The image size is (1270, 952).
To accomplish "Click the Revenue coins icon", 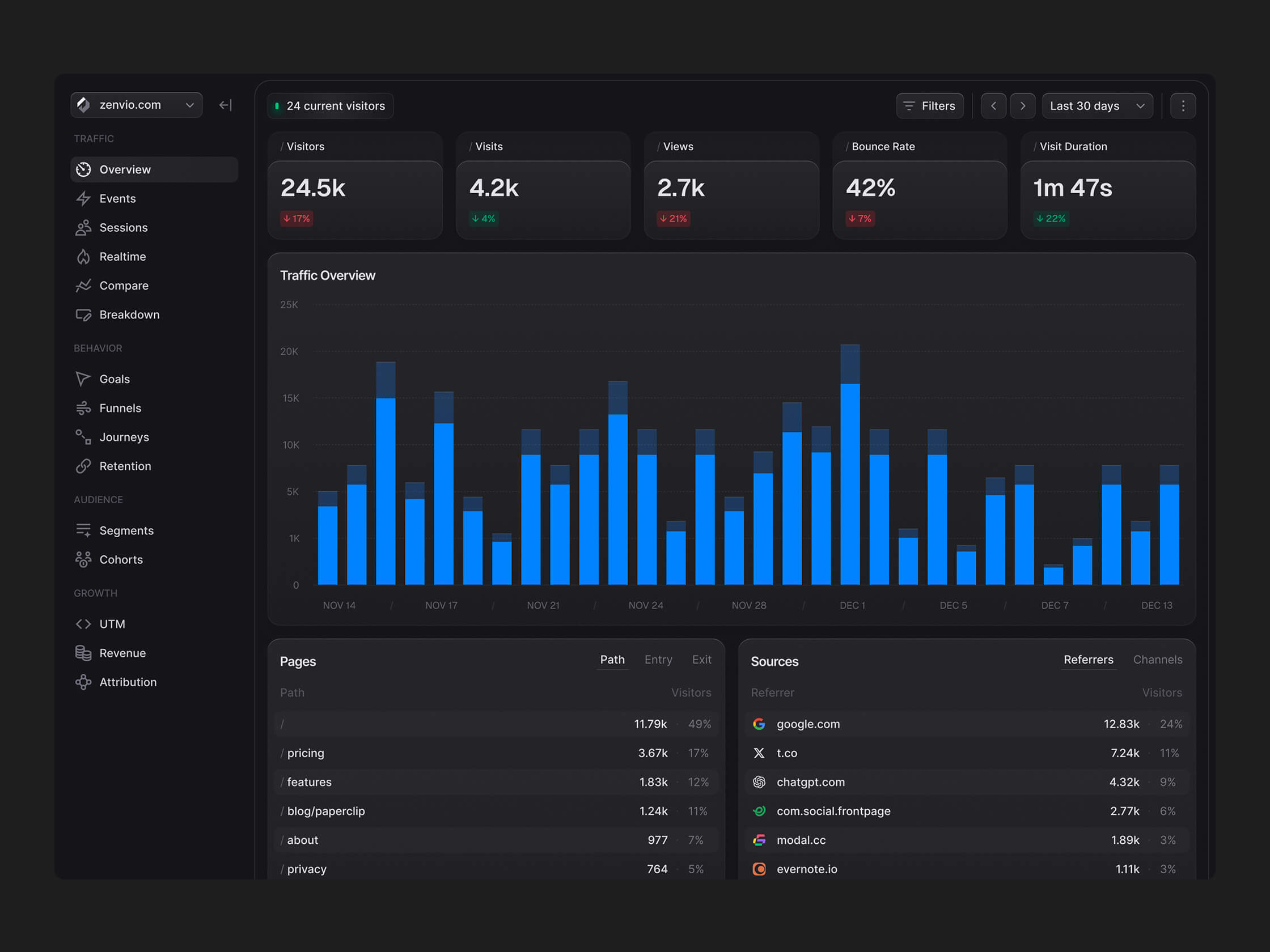I will tap(83, 653).
